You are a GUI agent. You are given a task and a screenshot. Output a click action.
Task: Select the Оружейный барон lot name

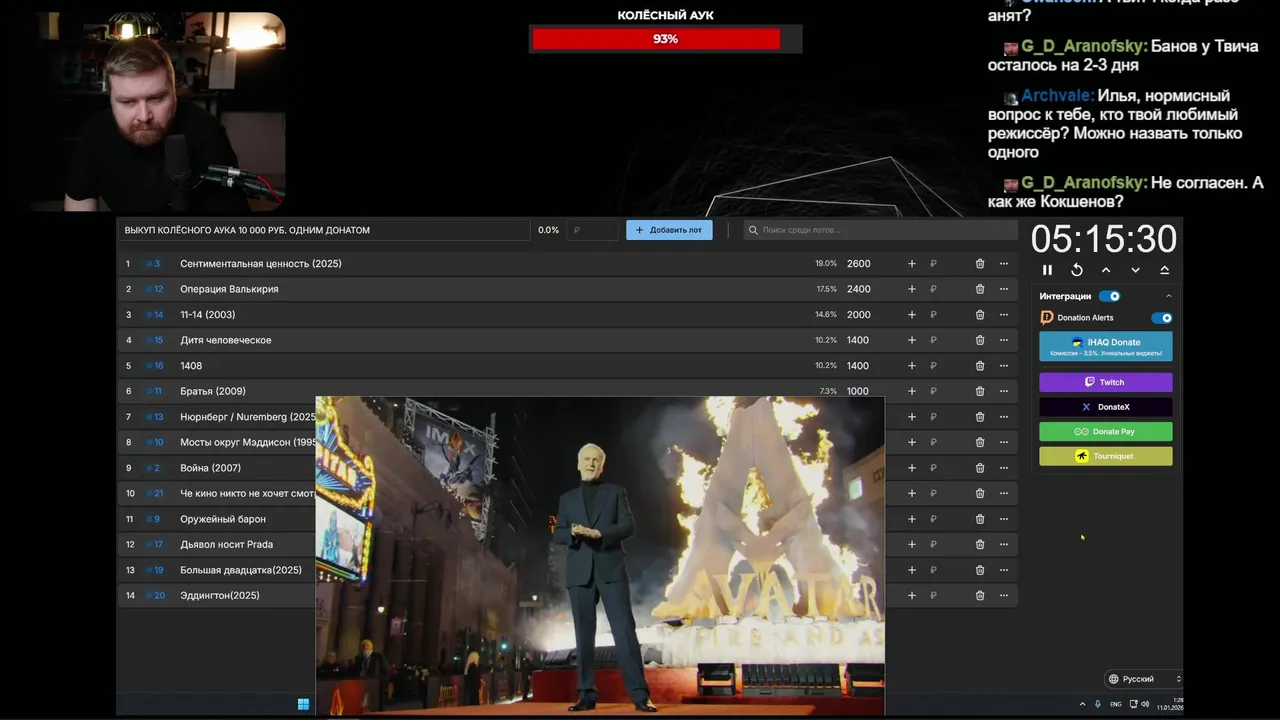(223, 519)
